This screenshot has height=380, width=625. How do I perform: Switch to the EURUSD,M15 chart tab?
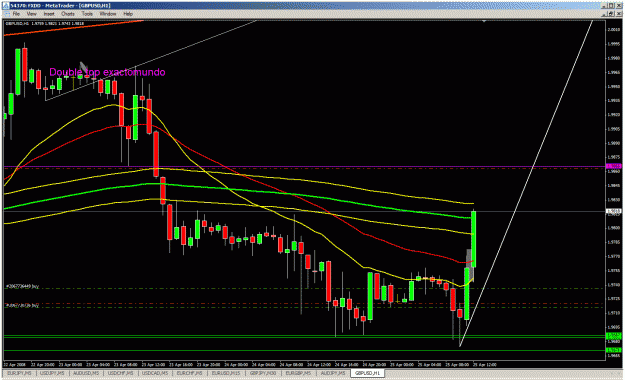pyautogui.click(x=226, y=373)
